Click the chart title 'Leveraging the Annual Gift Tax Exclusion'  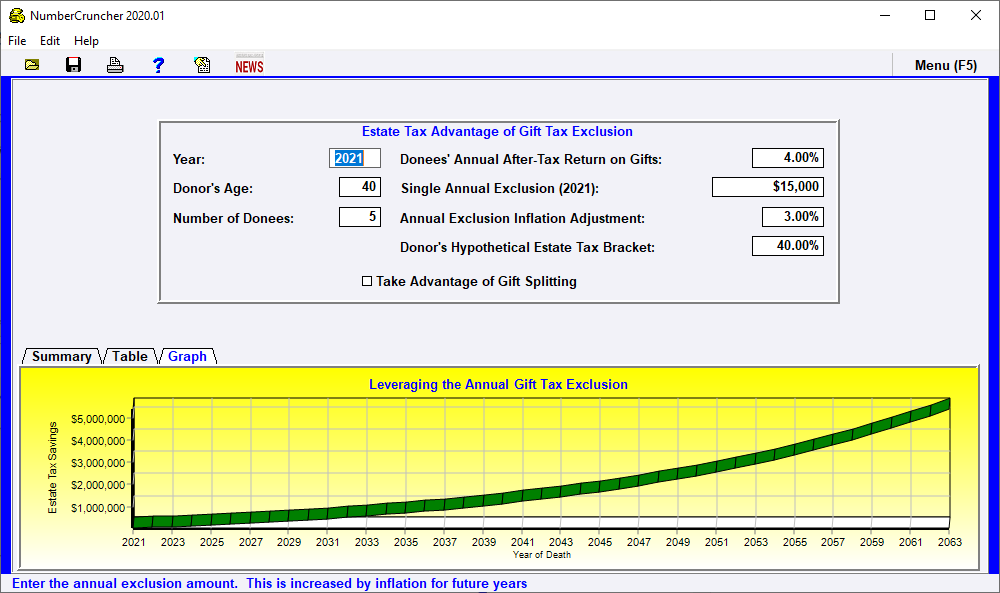coord(498,384)
